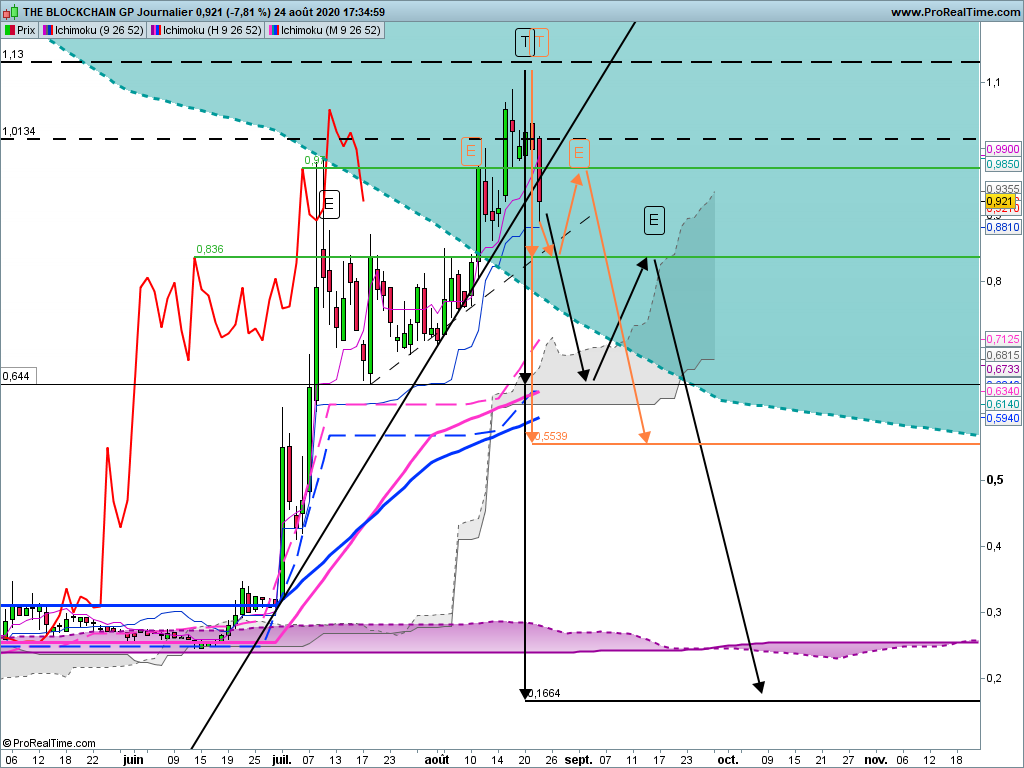Click the août label on the date axis

[x=437, y=760]
